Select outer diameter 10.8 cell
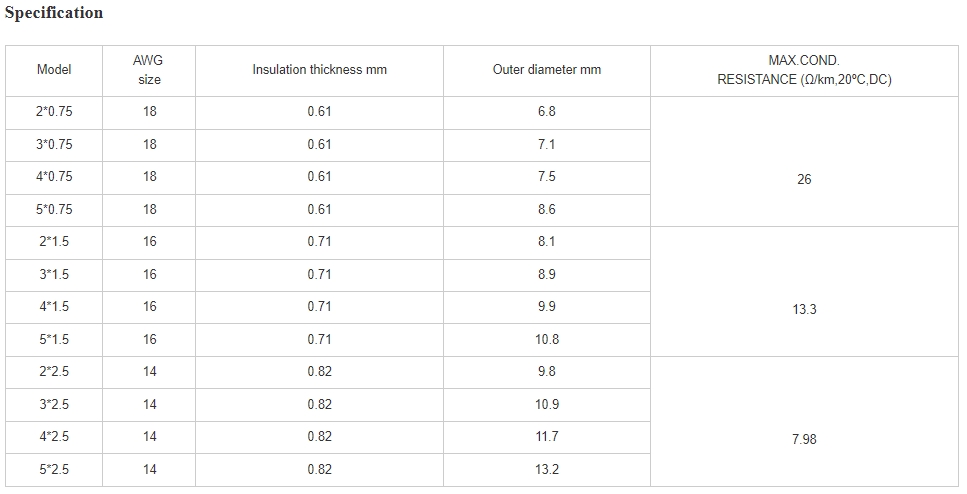This screenshot has width=967, height=494. coord(546,340)
